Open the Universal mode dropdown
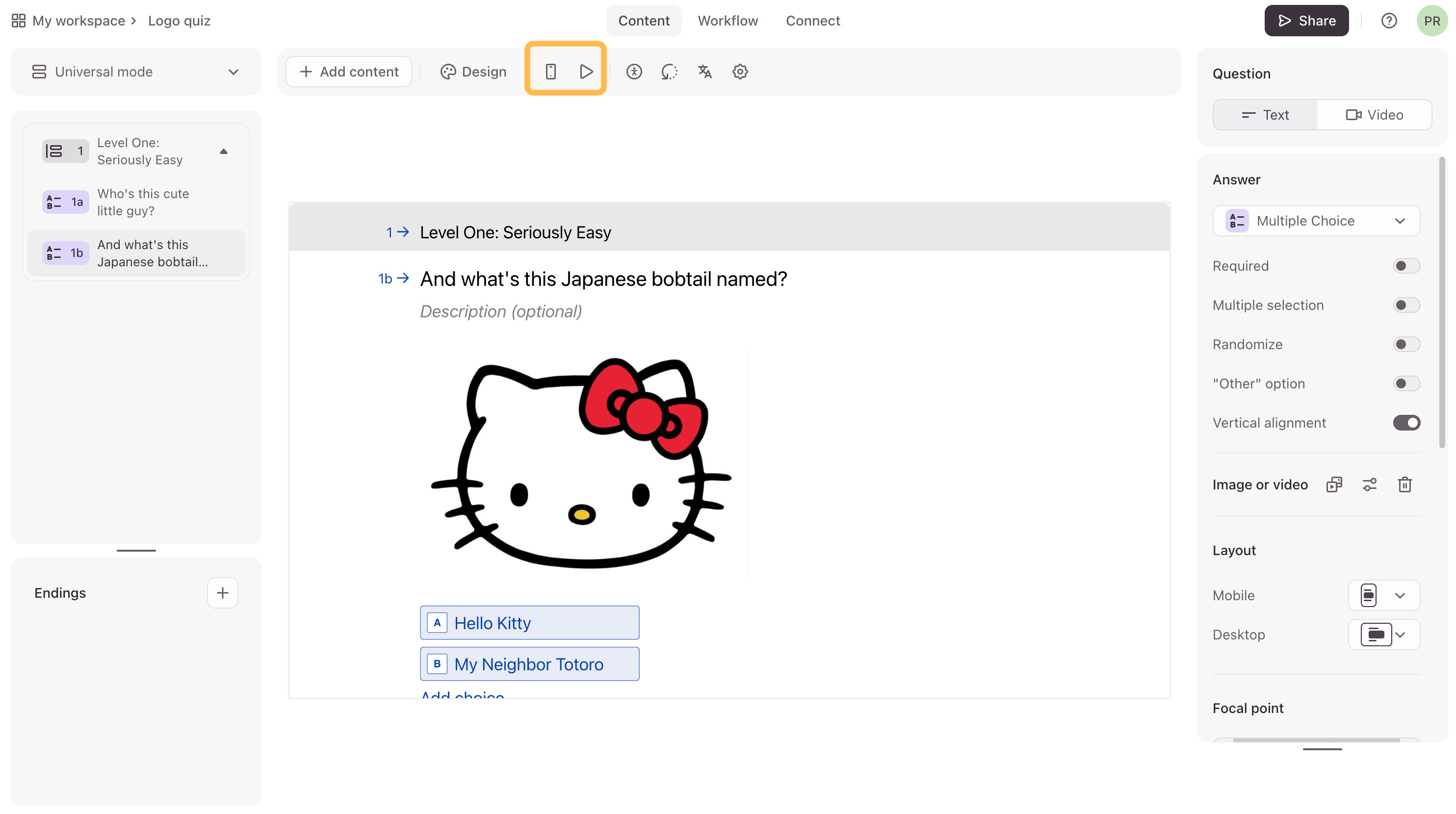This screenshot has width=1456, height=814. (x=136, y=72)
